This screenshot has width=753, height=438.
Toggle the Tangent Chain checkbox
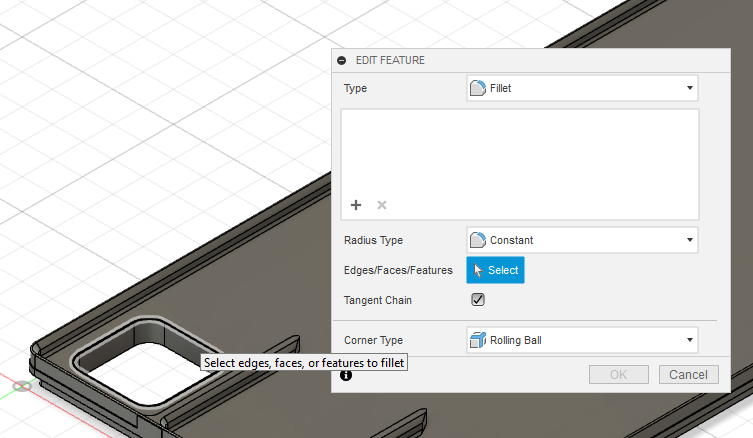click(478, 300)
